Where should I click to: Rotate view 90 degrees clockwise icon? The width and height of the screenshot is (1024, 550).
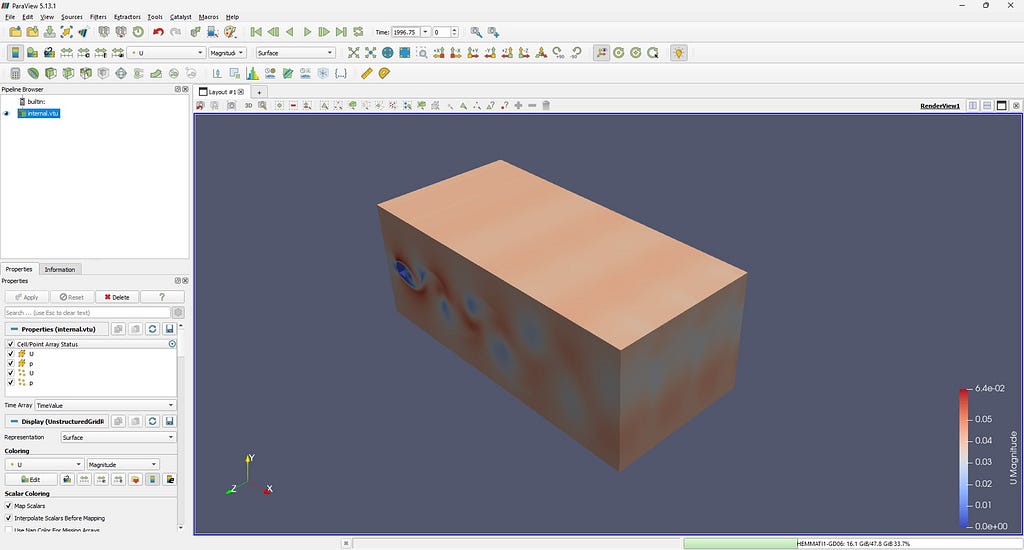[x=558, y=53]
